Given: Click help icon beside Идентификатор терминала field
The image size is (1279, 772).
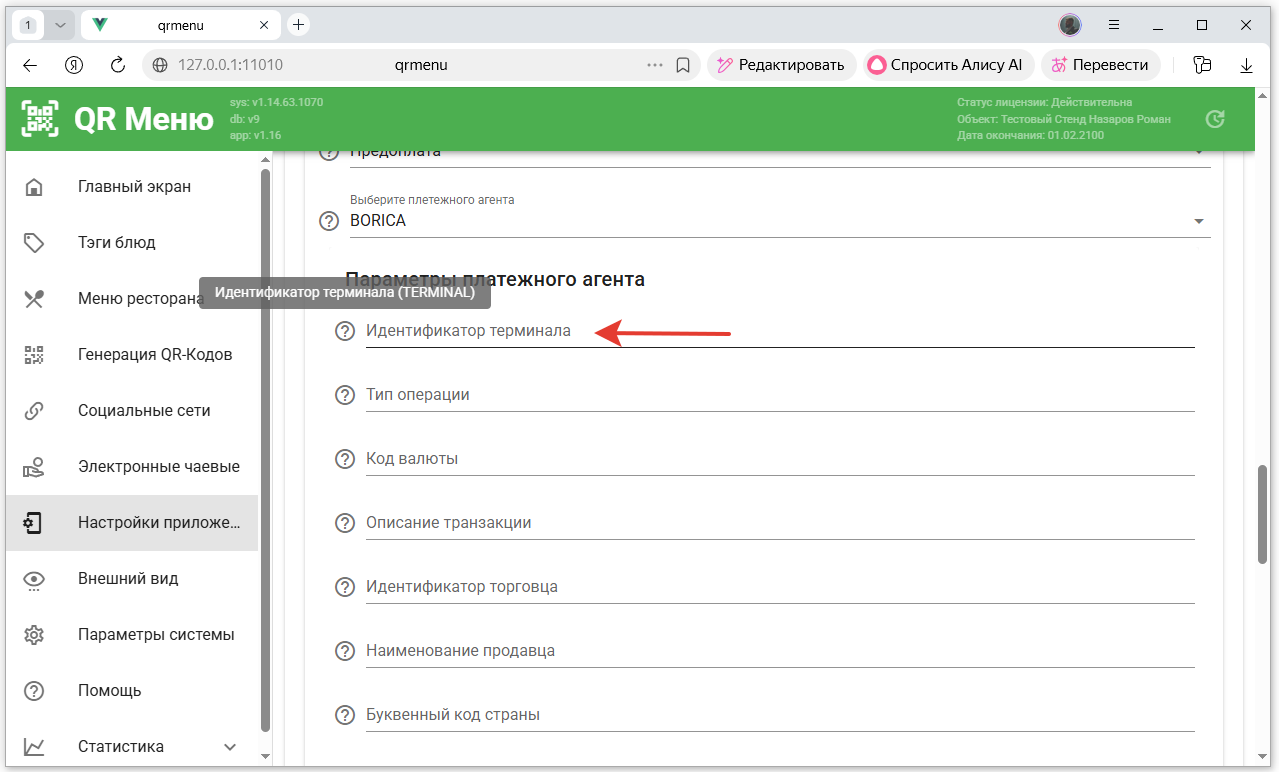Looking at the screenshot, I should click(x=345, y=331).
